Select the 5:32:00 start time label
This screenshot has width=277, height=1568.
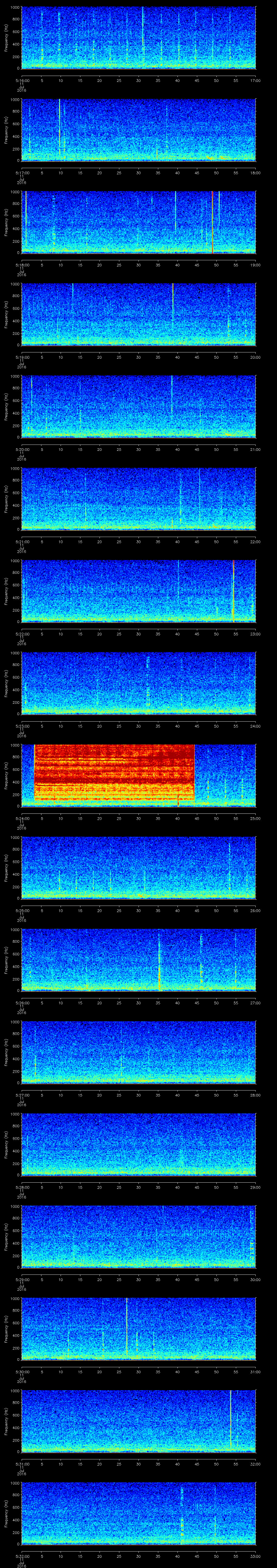(22, 1556)
